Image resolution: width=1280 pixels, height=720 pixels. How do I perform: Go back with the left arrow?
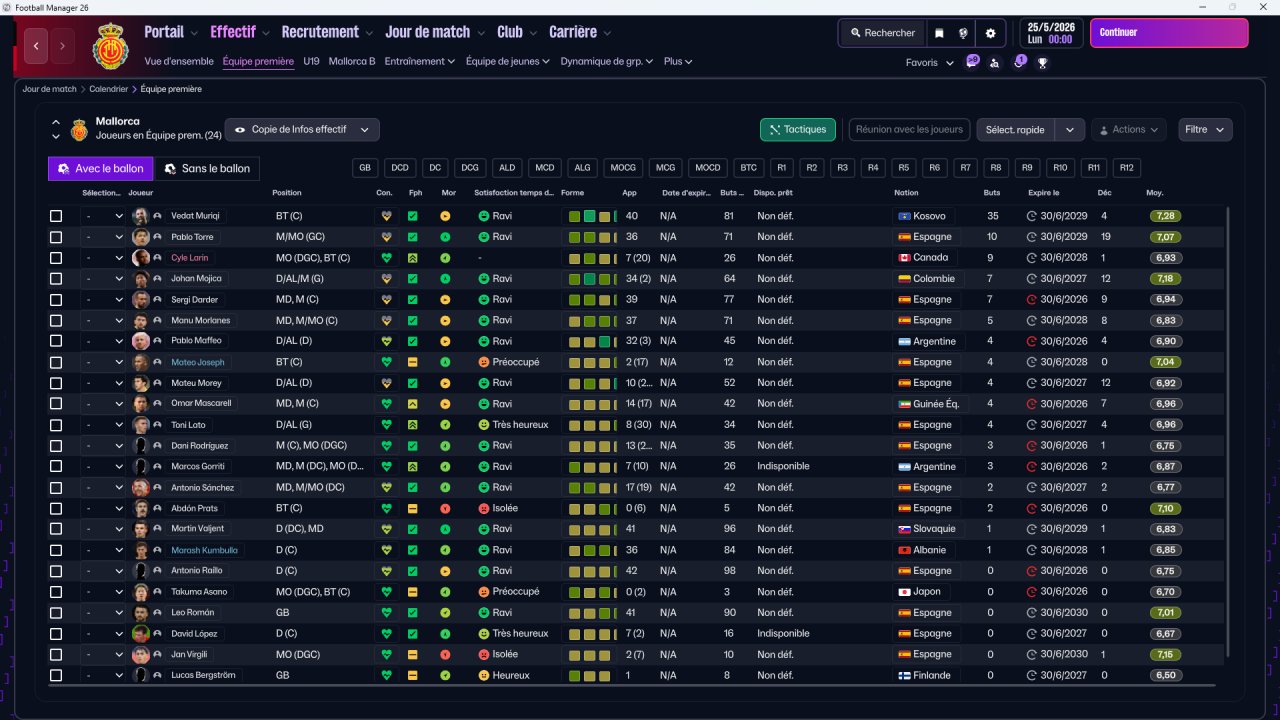click(37, 45)
